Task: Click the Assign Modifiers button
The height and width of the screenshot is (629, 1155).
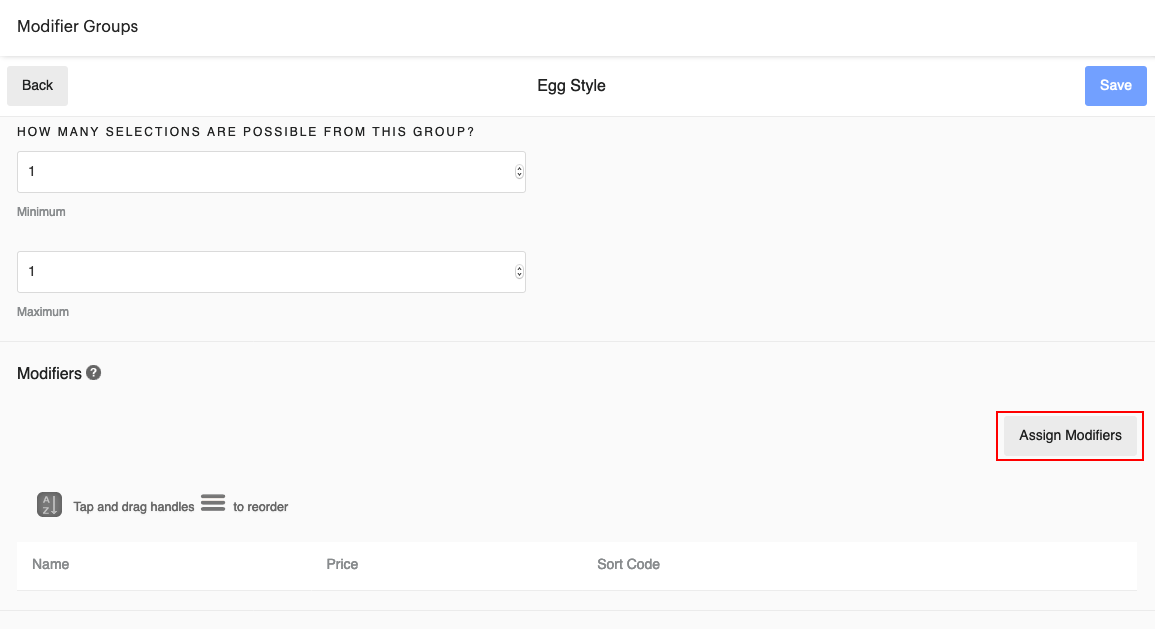Action: point(1069,435)
